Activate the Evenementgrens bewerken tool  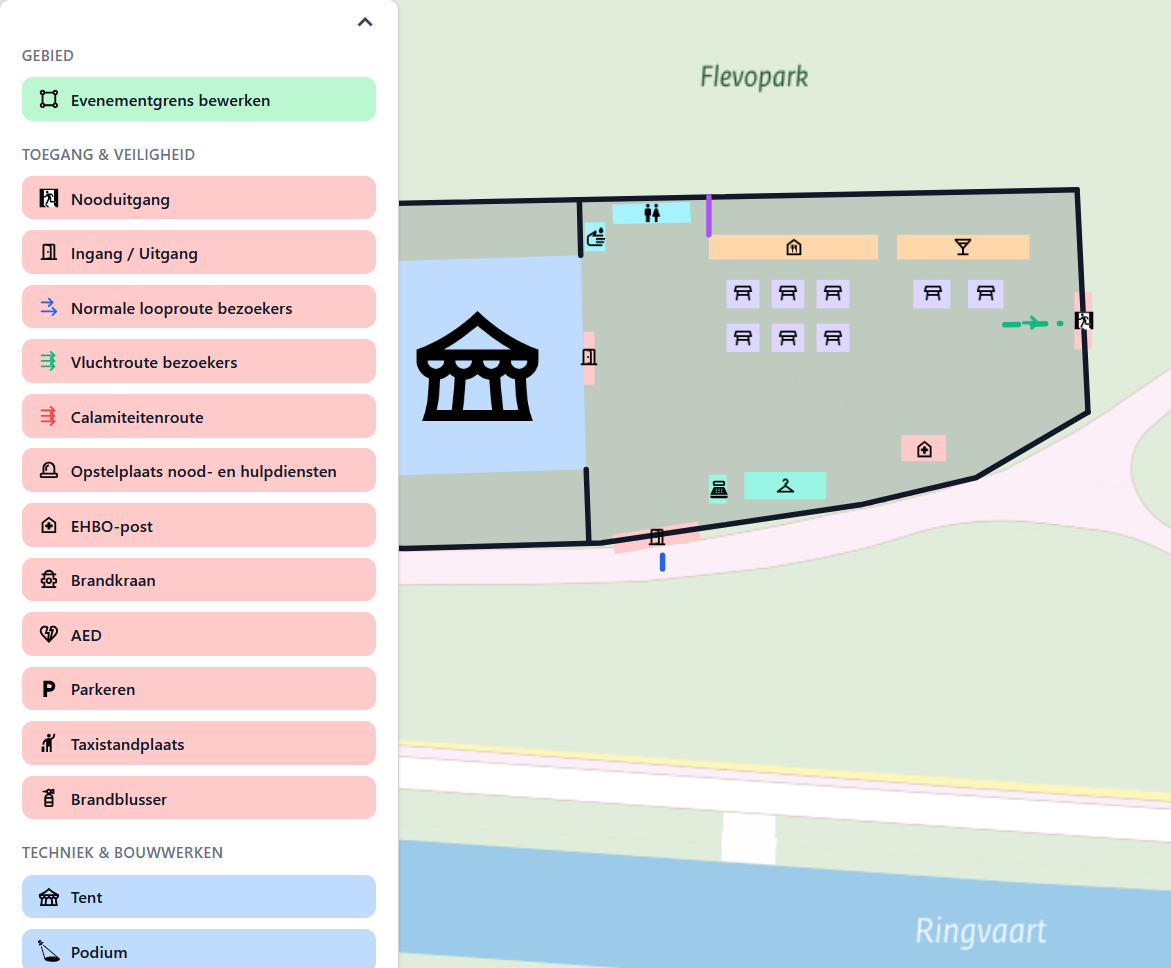[x=198, y=99]
